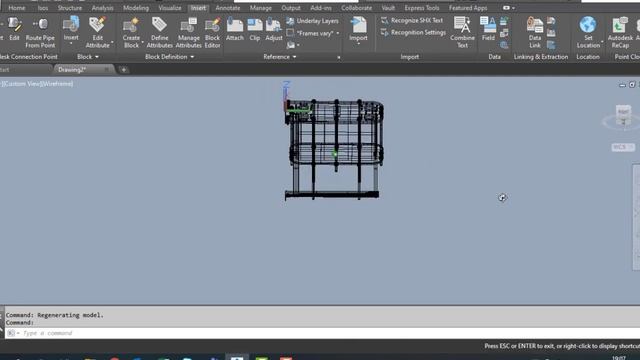Click the Hyperlink icon in Data panel
Image resolution: width=640 pixels, height=360 pixels.
tap(504, 45)
